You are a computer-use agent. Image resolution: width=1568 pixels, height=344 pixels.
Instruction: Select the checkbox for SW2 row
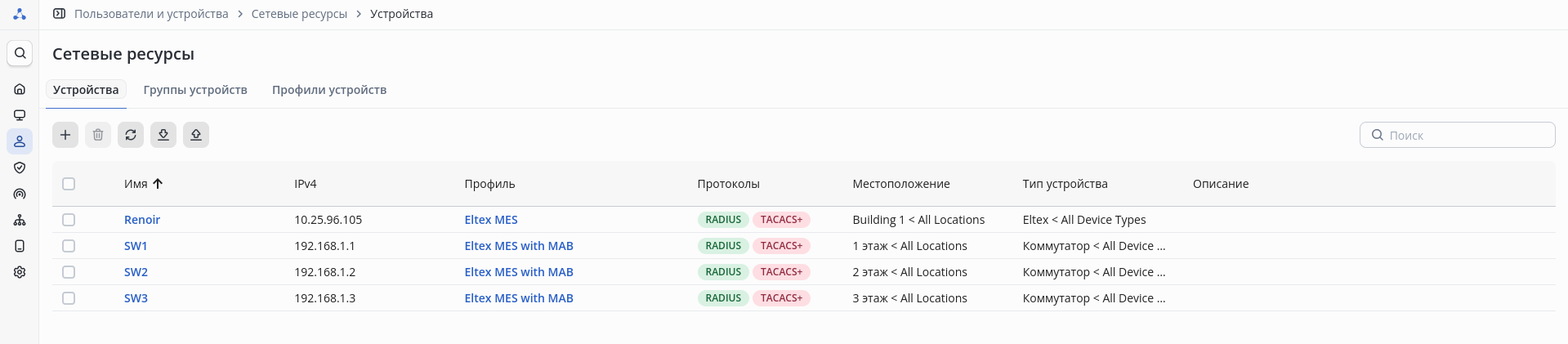click(x=69, y=272)
